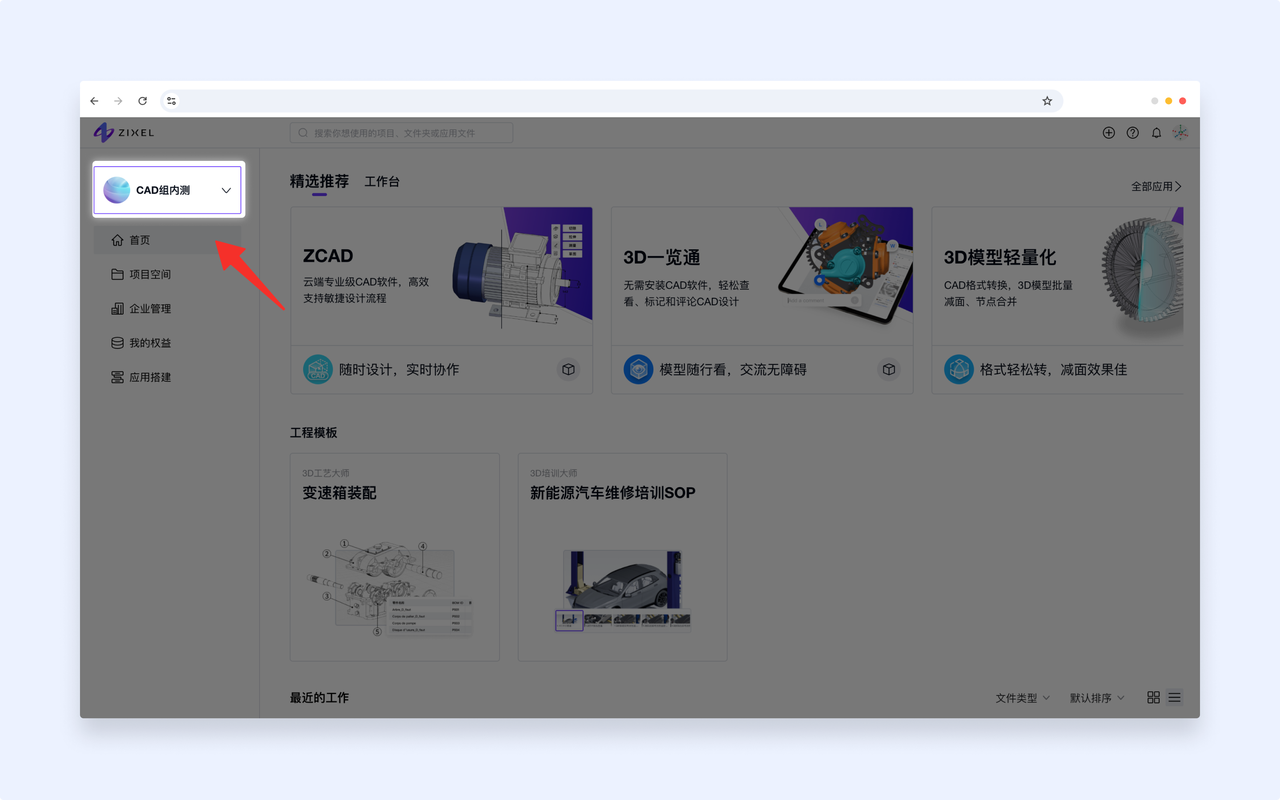Click the 应用搭建 icon

[117, 377]
